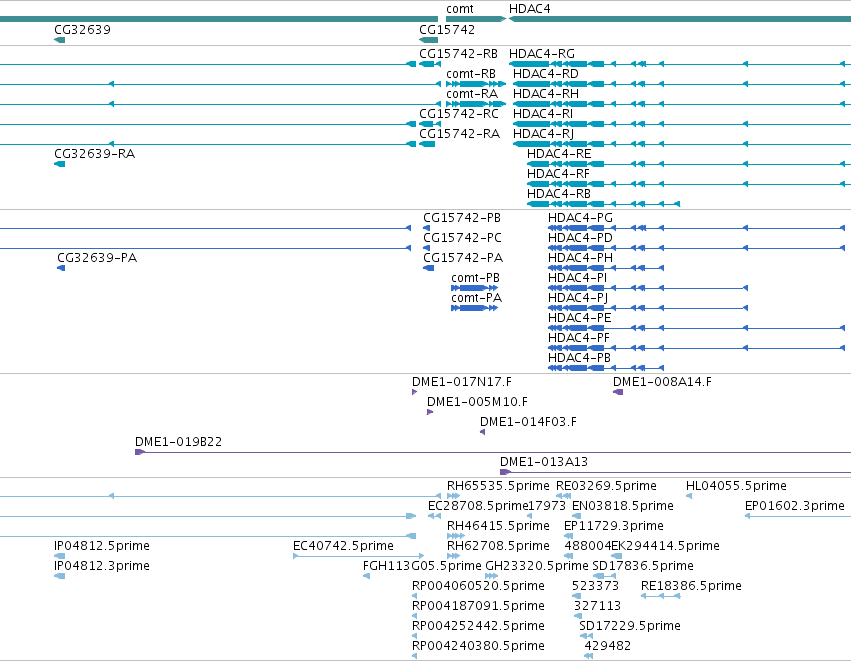Click BAC clone DME1-019B22
Screen dimensions: 851x661
coord(179,442)
